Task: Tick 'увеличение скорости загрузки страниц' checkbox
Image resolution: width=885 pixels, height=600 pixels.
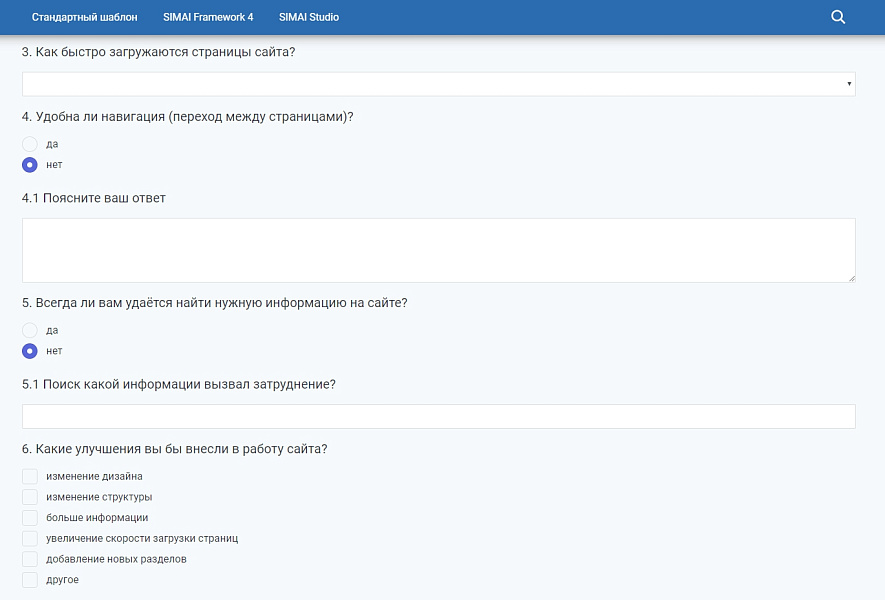Action: (x=30, y=538)
